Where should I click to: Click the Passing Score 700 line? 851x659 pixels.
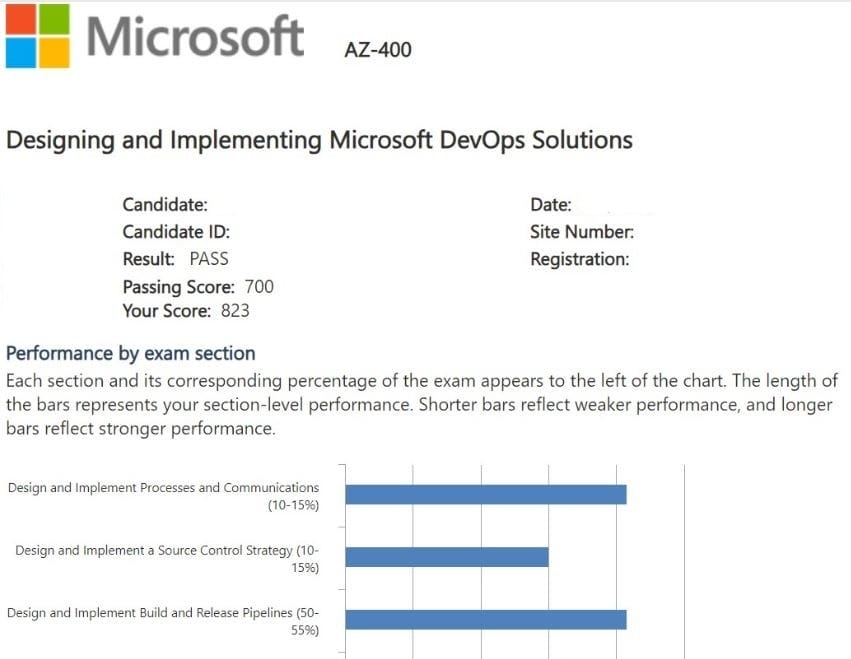pyautogui.click(x=198, y=287)
